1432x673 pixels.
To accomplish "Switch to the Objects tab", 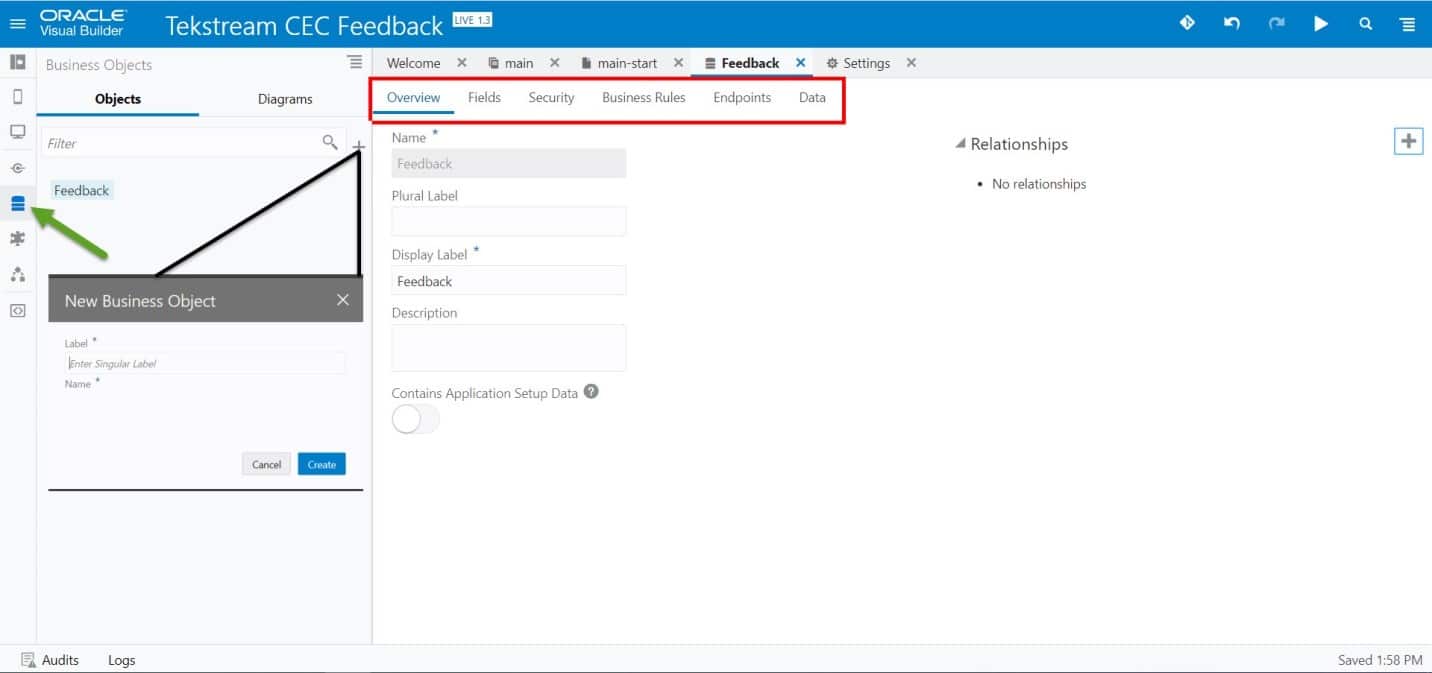I will 118,98.
